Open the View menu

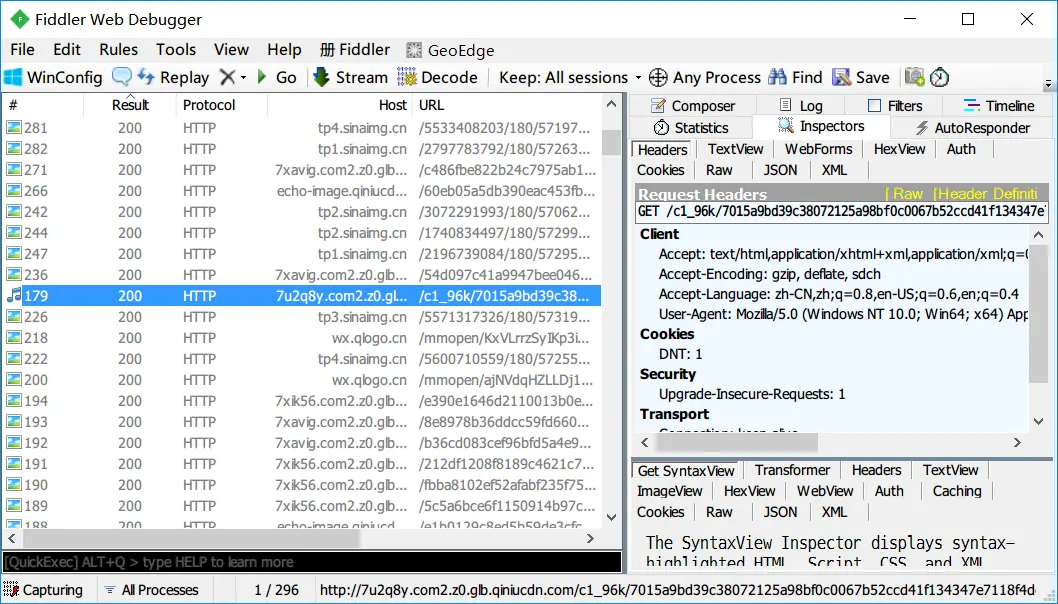tap(231, 50)
